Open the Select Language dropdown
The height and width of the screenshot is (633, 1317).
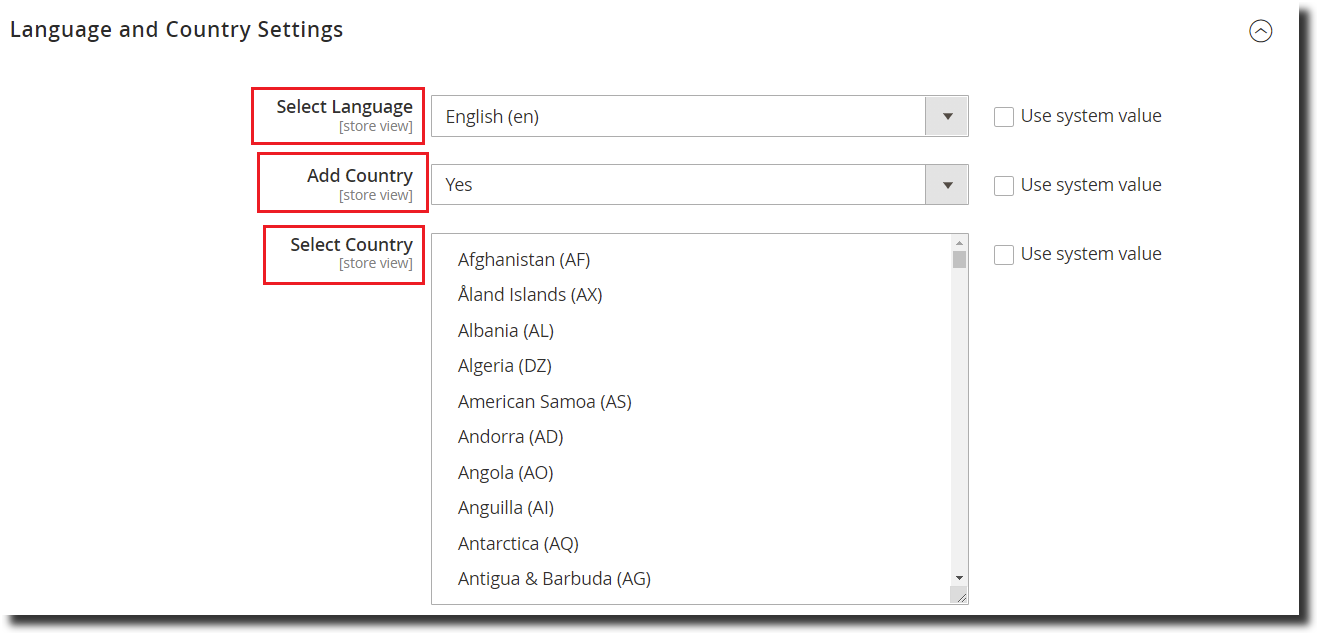(699, 116)
